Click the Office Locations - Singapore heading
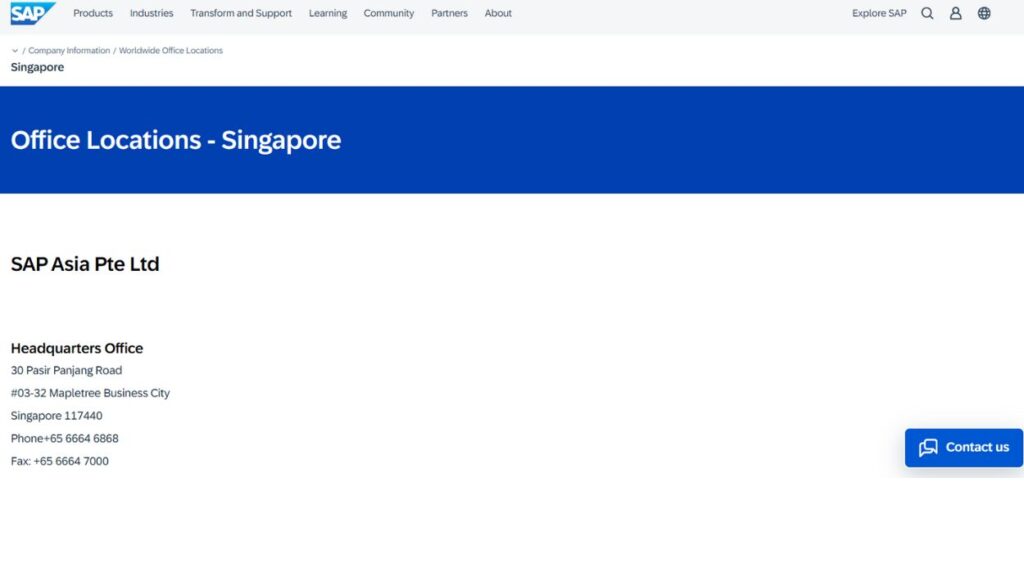The image size is (1024, 573). tap(176, 140)
